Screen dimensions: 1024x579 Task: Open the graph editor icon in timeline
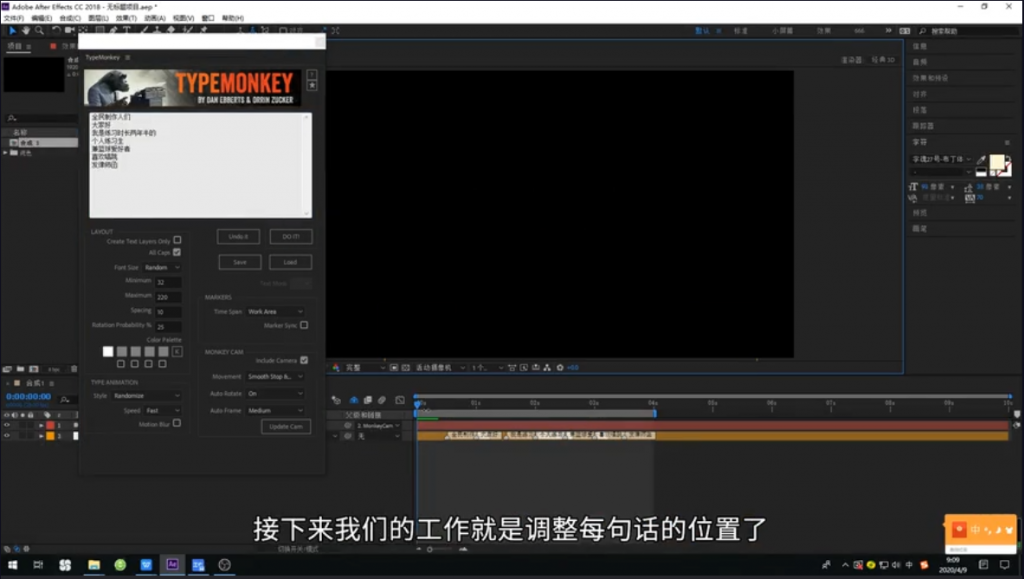[x=400, y=400]
